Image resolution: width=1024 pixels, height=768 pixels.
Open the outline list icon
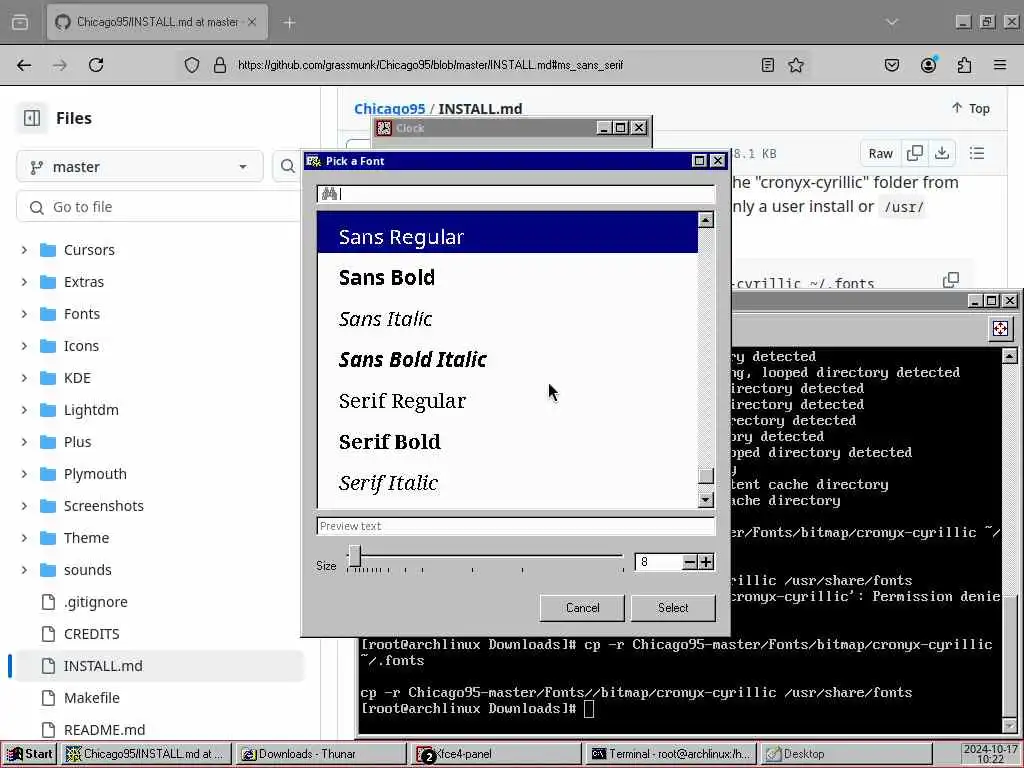click(977, 153)
